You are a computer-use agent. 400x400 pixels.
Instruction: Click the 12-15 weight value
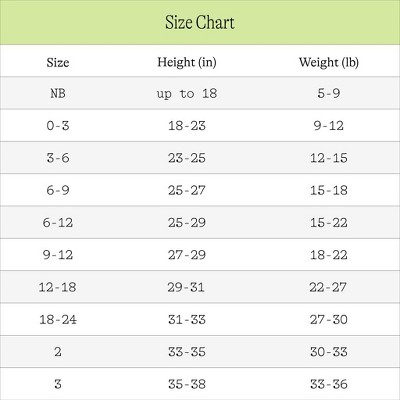[329, 158]
